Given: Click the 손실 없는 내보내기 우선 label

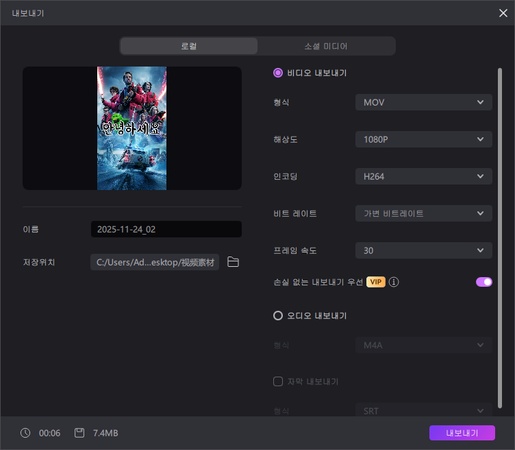Looking at the screenshot, I should 318,282.
